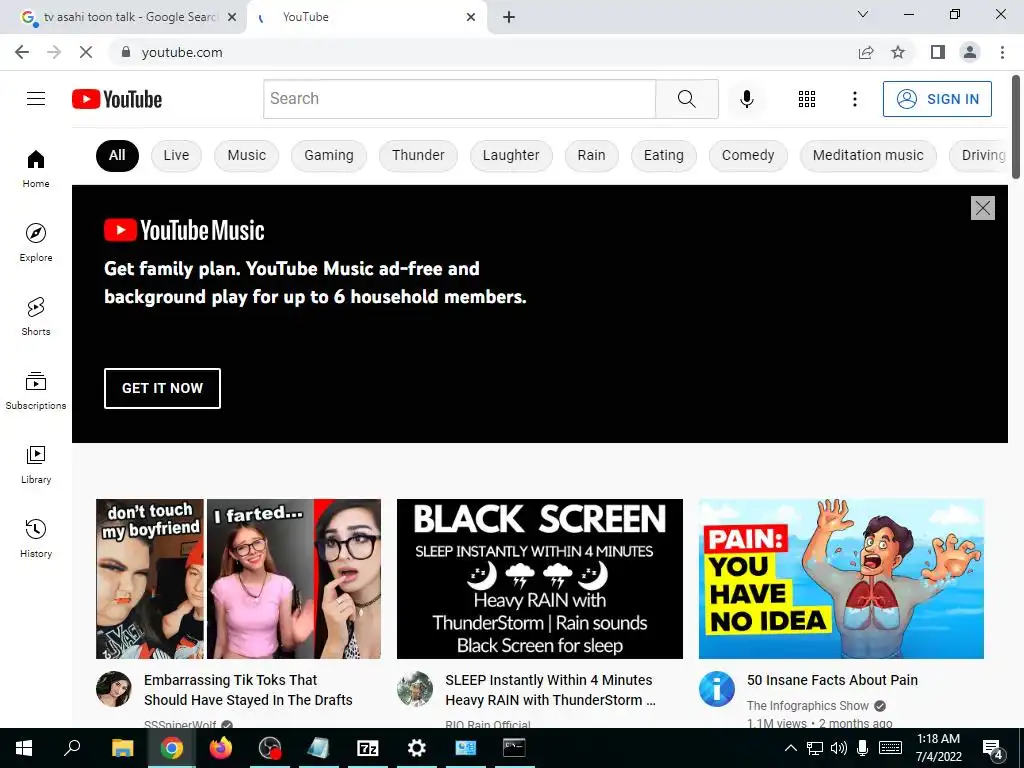1024x768 pixels.
Task: Select the Rain filter chip
Action: pos(592,155)
